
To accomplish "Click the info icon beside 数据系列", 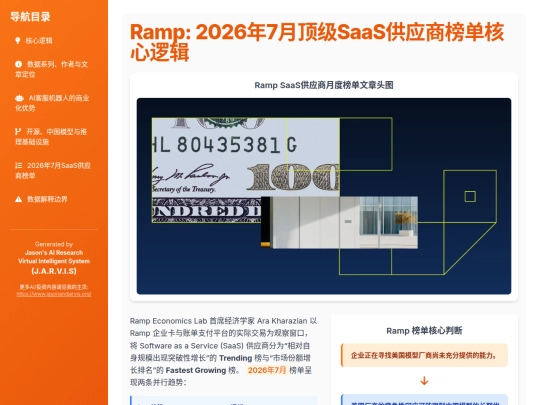I will [x=19, y=64].
